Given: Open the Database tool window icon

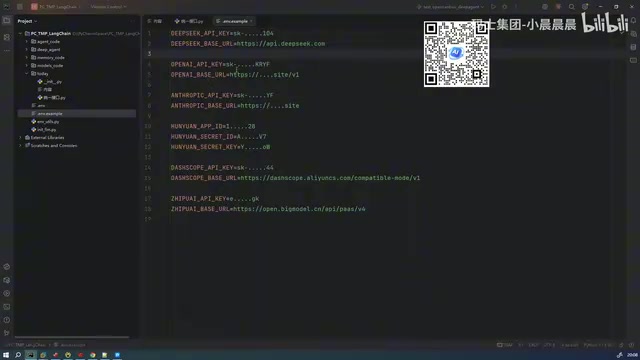Looking at the screenshot, I should (x=633, y=47).
